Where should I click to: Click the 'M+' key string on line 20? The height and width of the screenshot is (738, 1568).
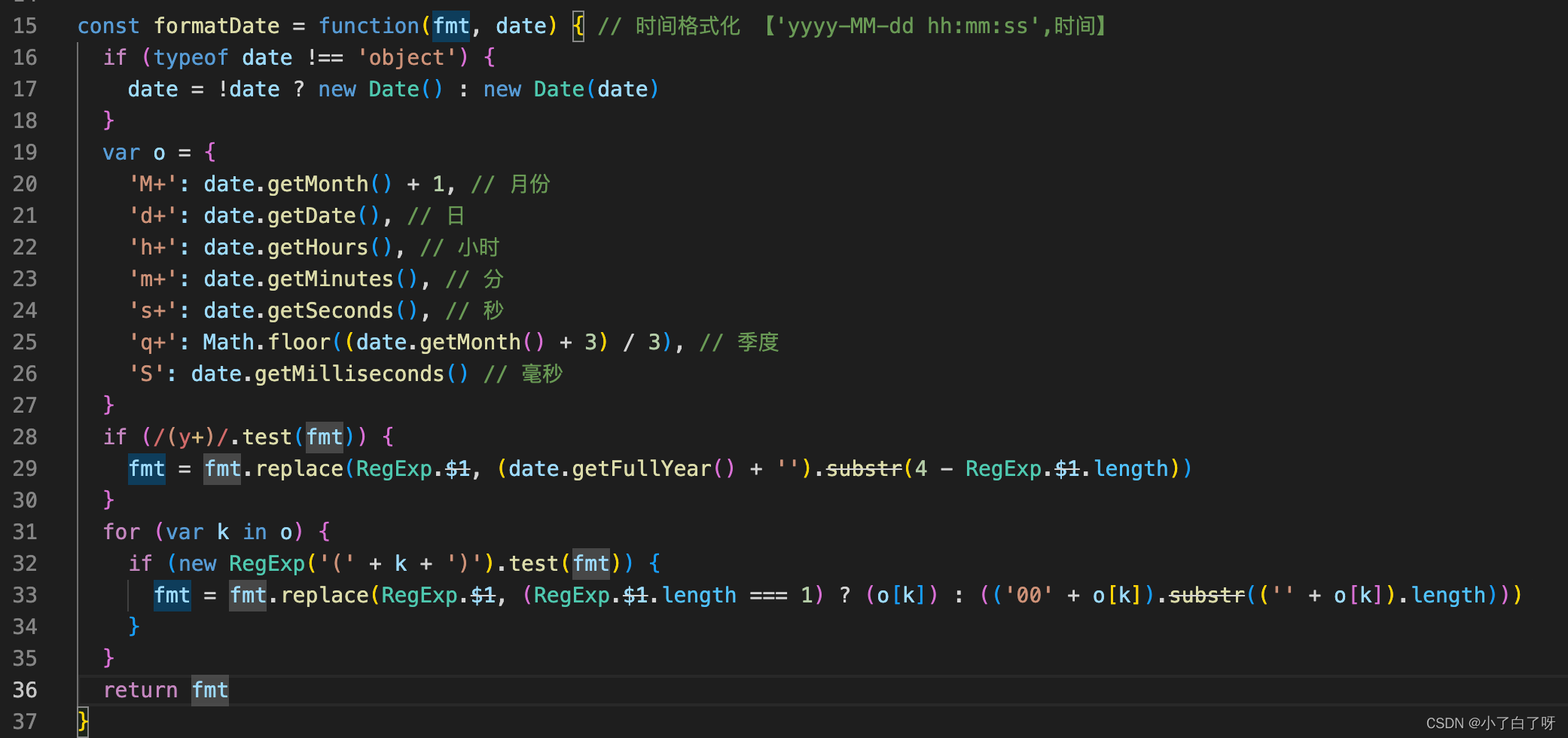pos(154,184)
